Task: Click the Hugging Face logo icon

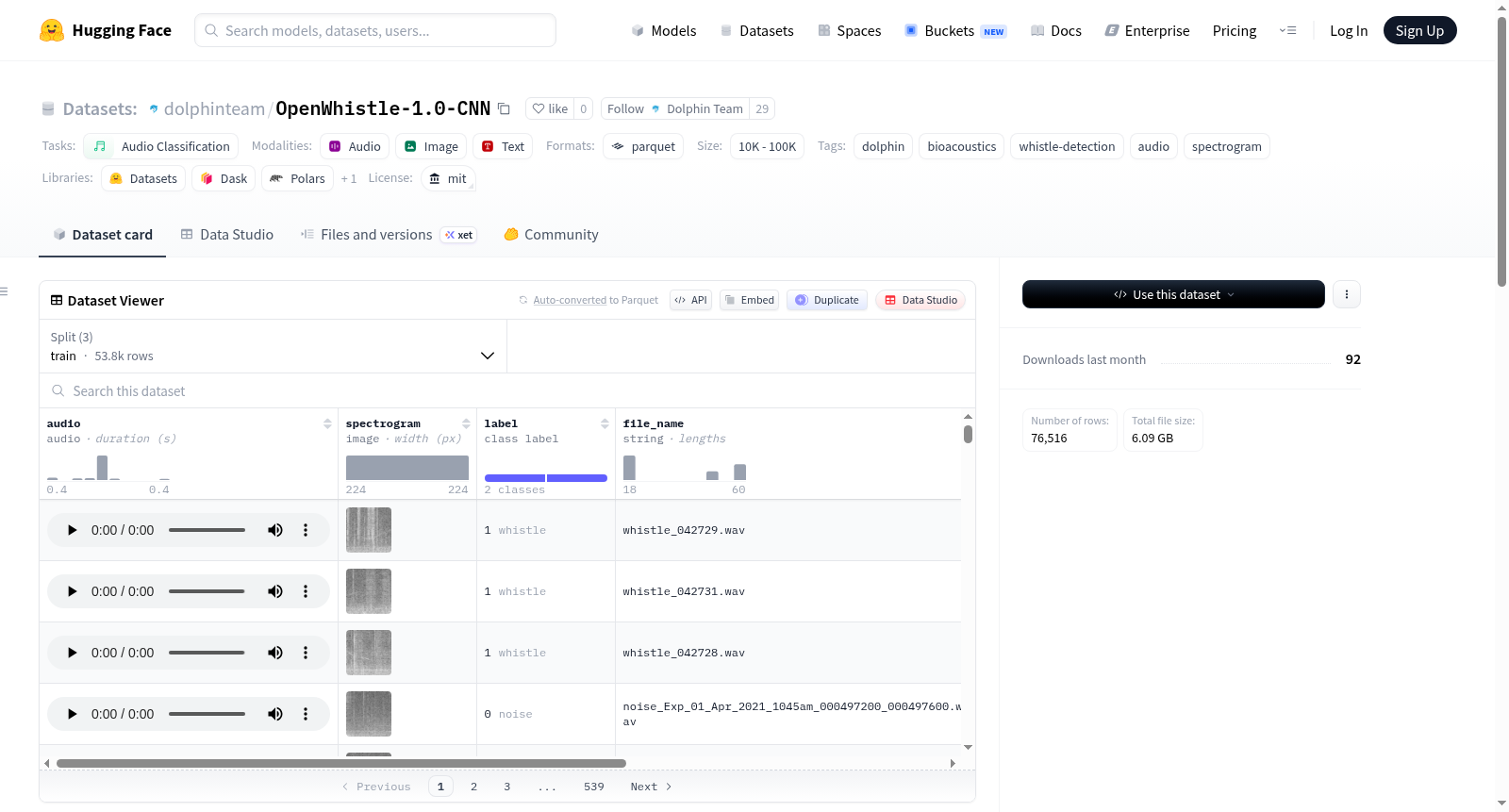Action: click(x=52, y=30)
